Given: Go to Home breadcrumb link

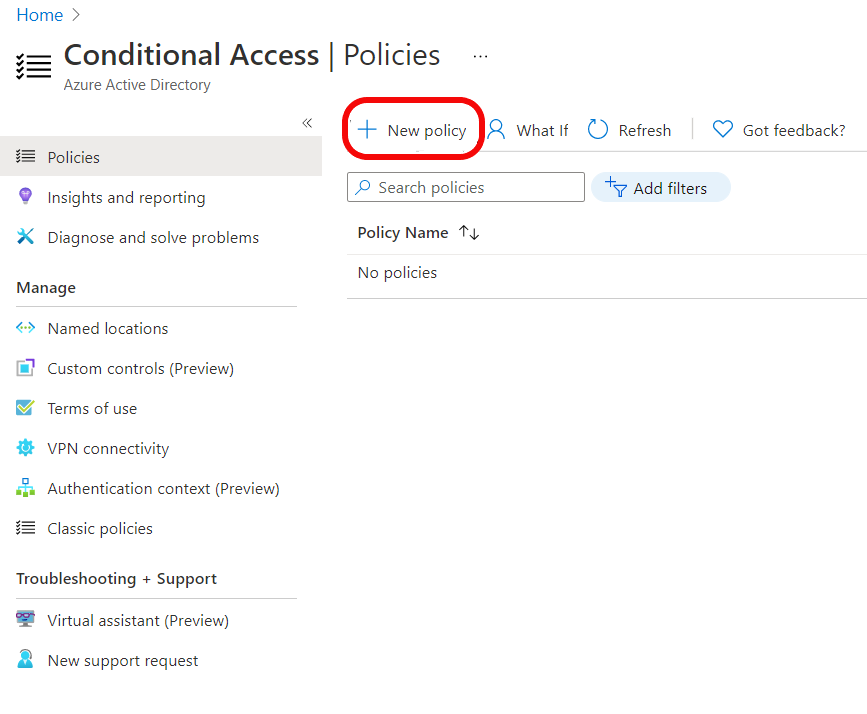Looking at the screenshot, I should pyautogui.click(x=39, y=15).
